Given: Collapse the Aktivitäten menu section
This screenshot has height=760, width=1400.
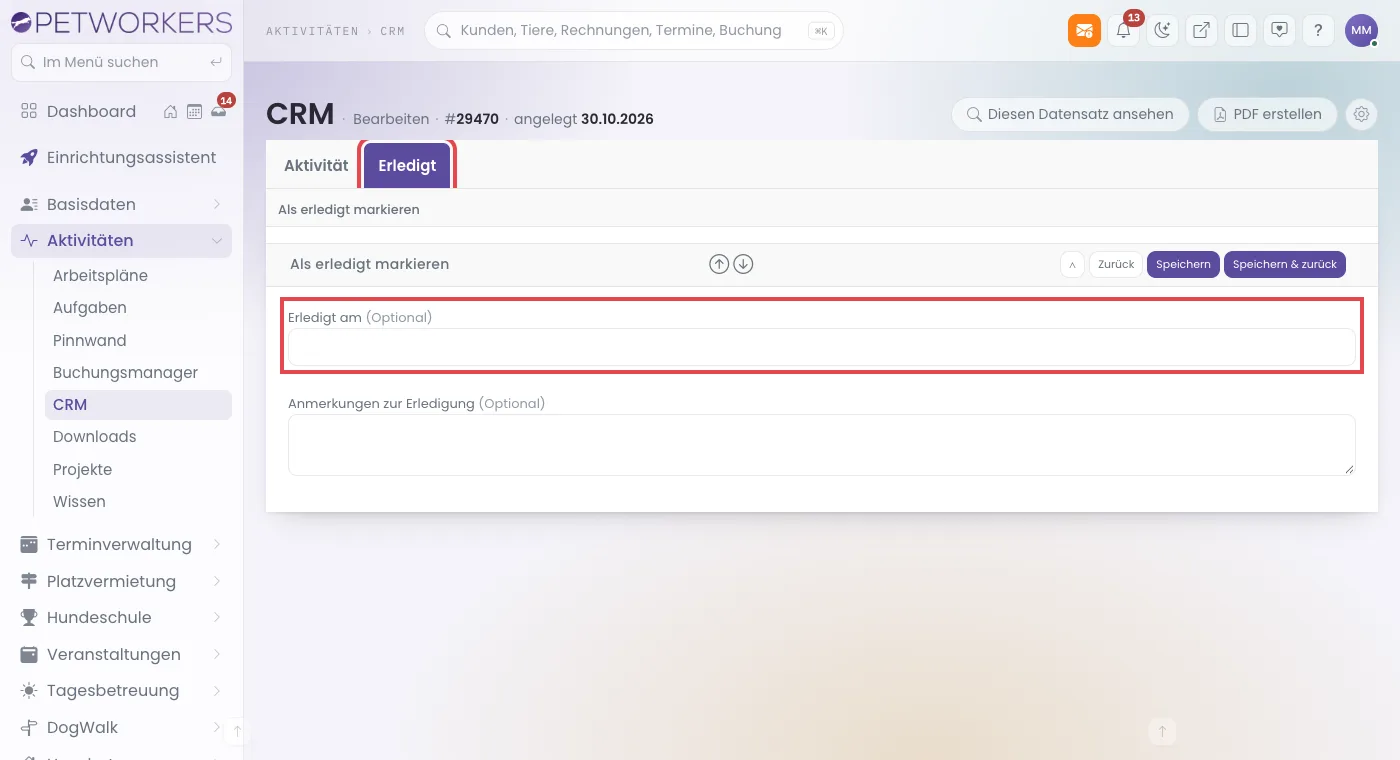Looking at the screenshot, I should (121, 240).
